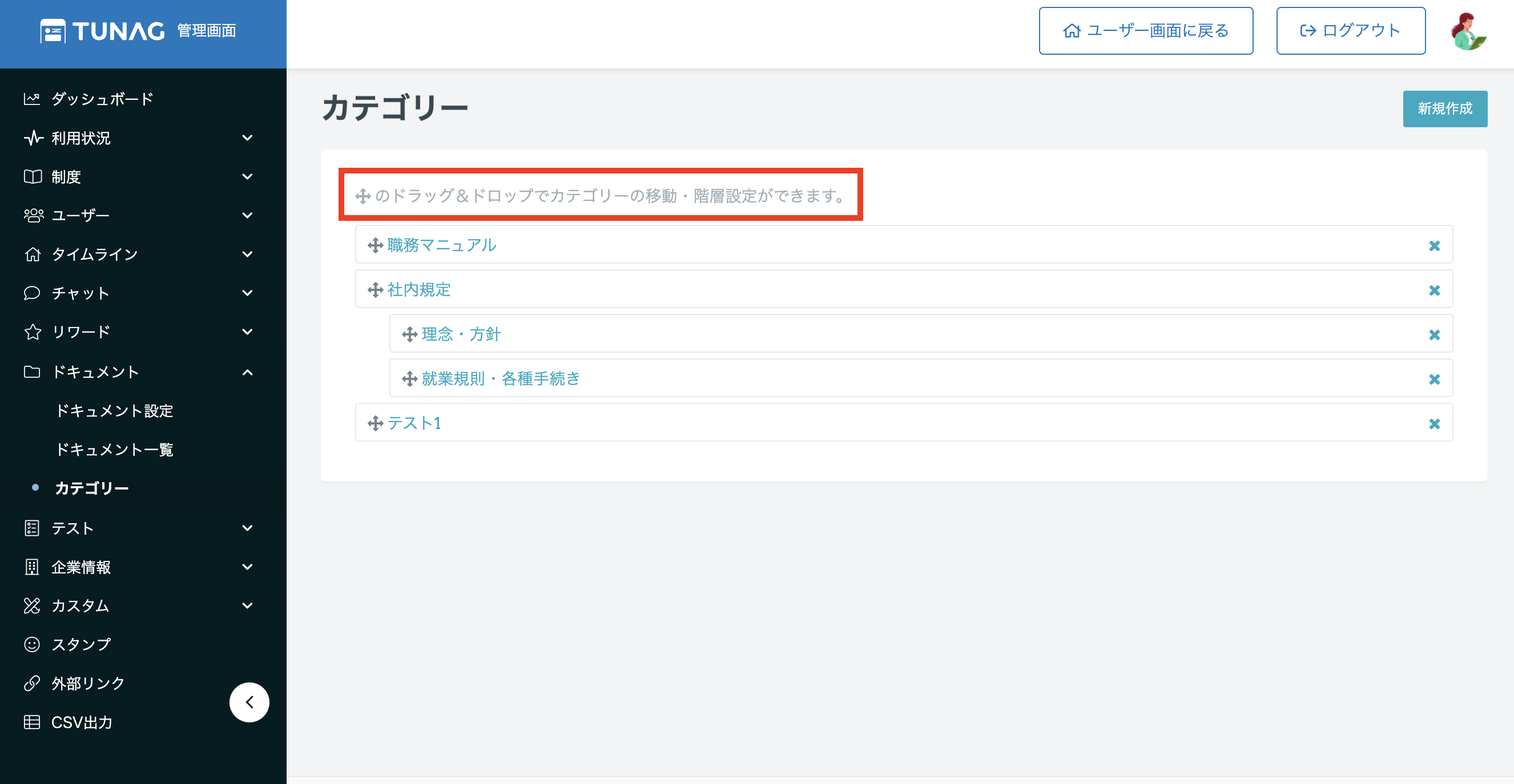Expand the 企業情報 chevron
The height and width of the screenshot is (784, 1514).
click(x=247, y=567)
